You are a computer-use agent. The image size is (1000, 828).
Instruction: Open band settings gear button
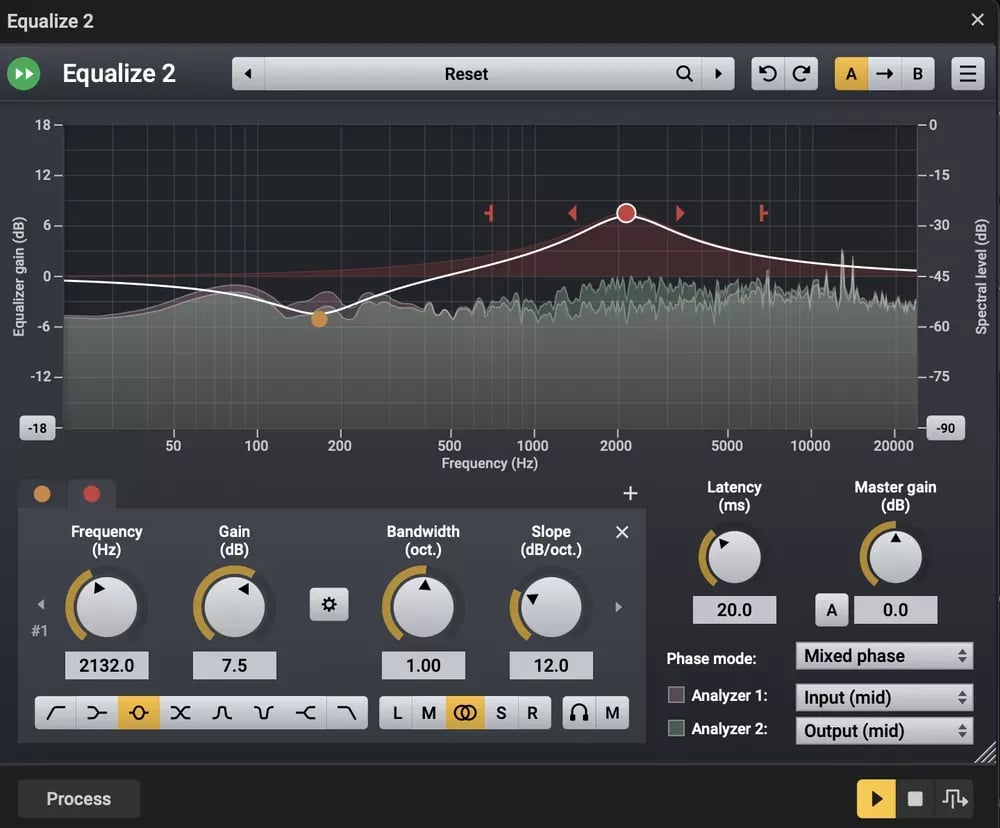tap(328, 604)
